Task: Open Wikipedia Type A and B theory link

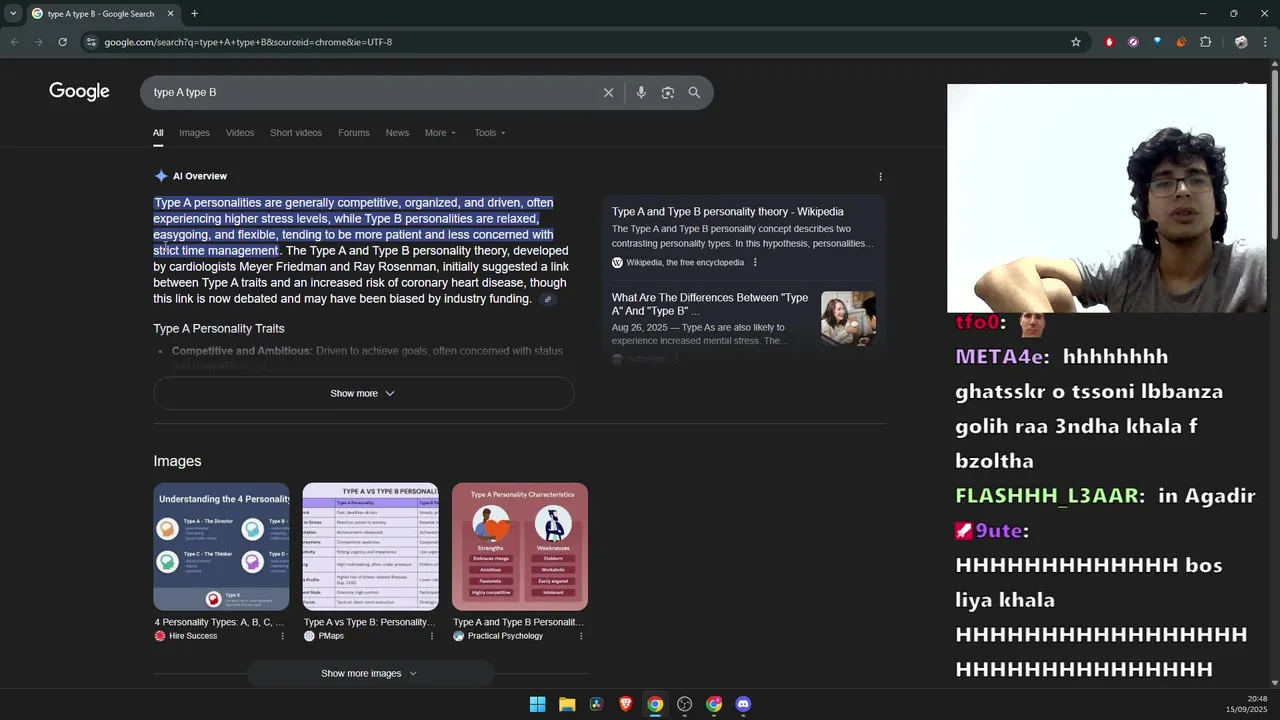Action: pos(727,212)
